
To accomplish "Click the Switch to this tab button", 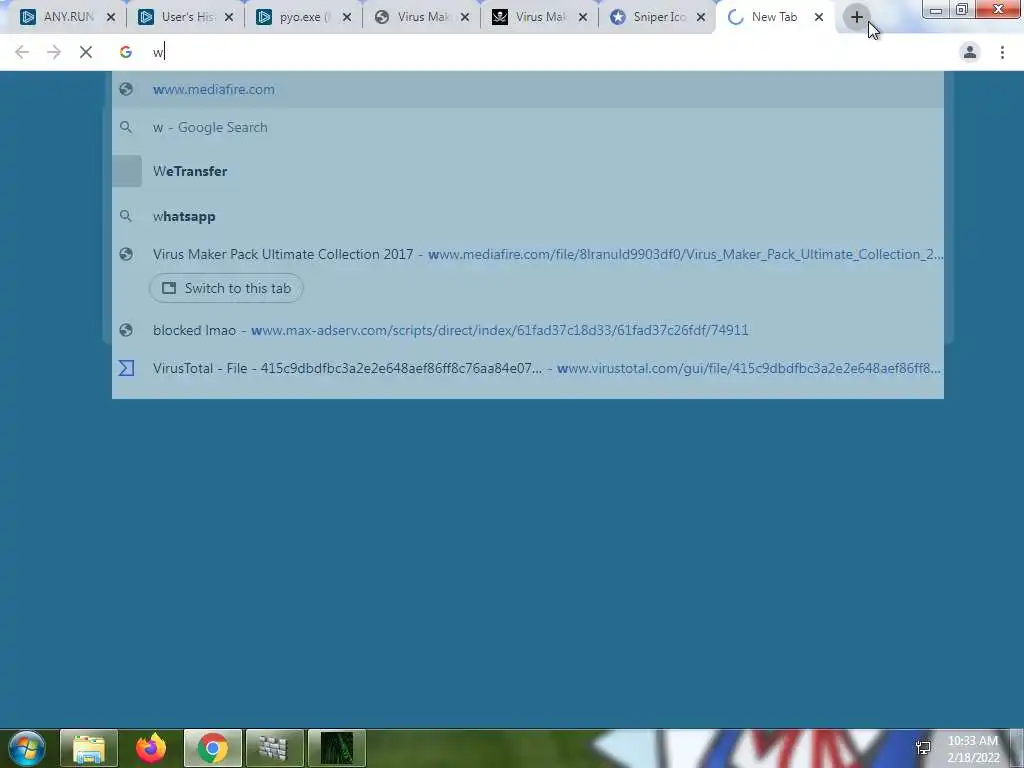I will click(x=226, y=288).
